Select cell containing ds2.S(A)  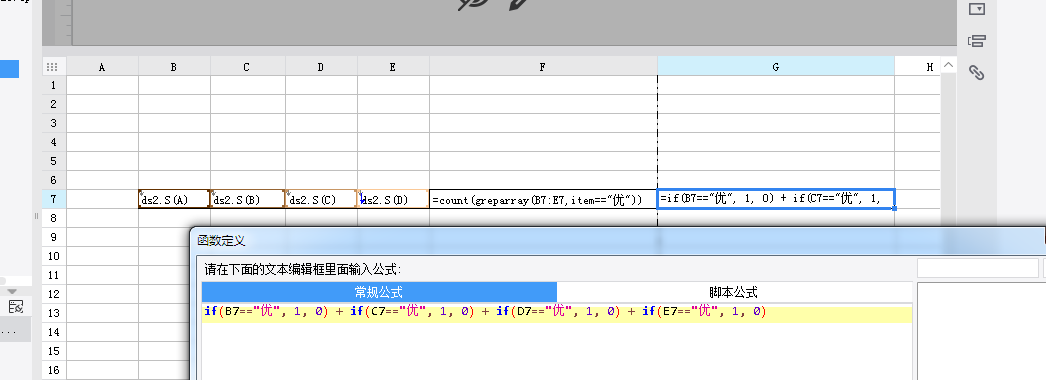(x=174, y=199)
